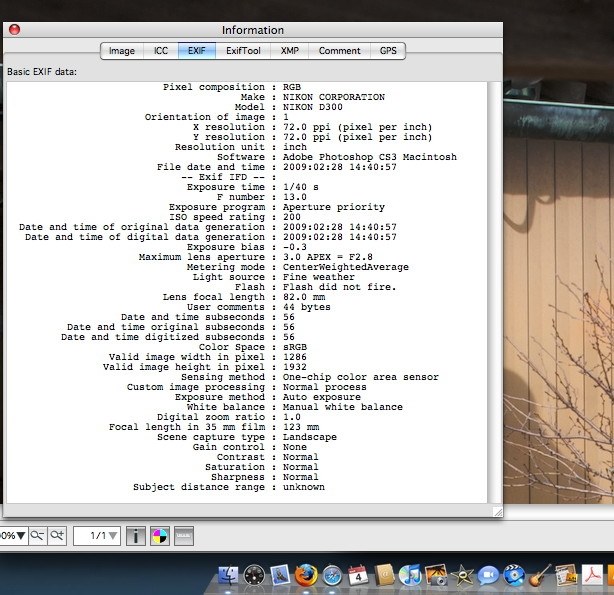Image resolution: width=614 pixels, height=595 pixels.
Task: Open GarageBand guitar icon in Dock
Action: click(540, 575)
